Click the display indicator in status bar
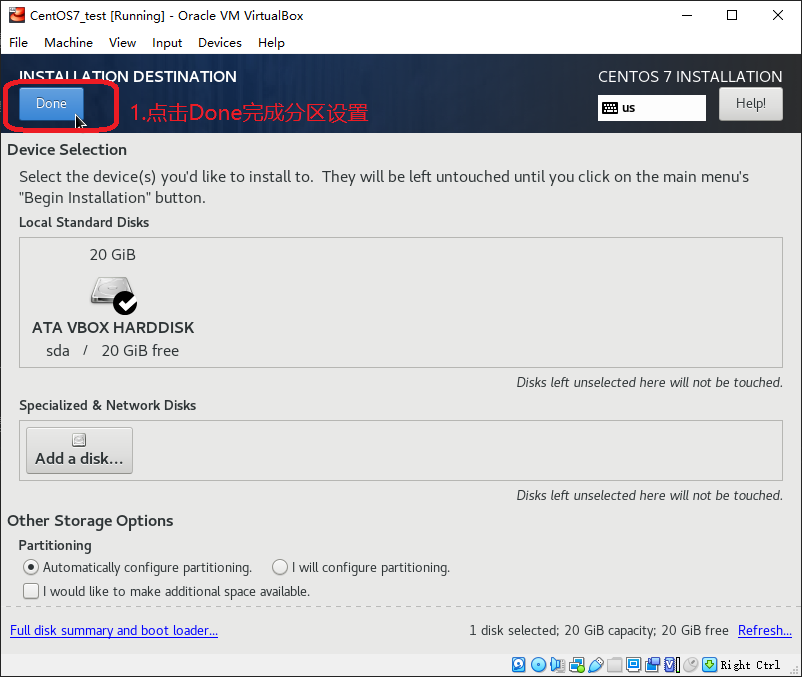 [x=633, y=664]
